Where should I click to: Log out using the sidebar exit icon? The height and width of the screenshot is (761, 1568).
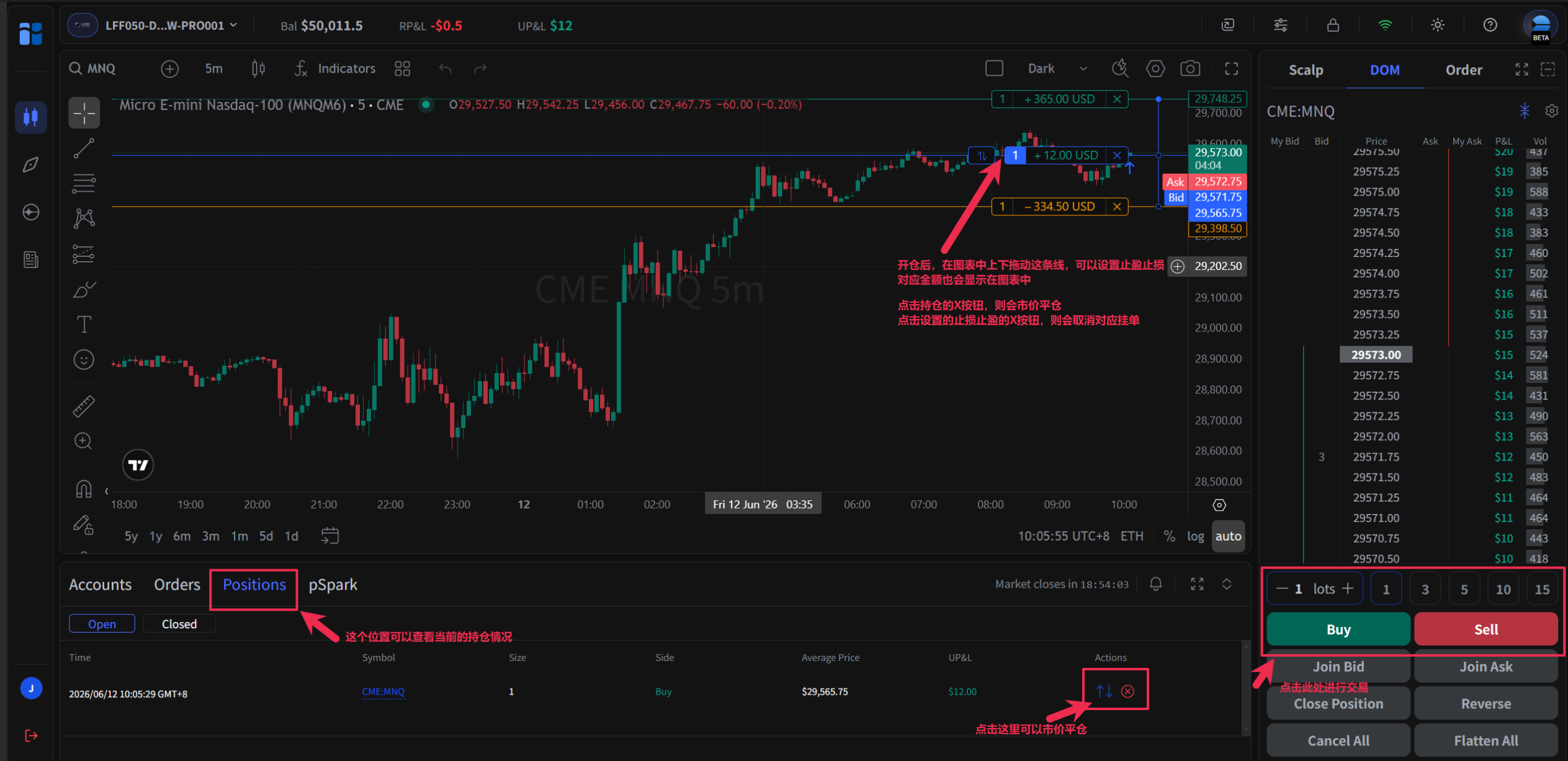[x=31, y=736]
